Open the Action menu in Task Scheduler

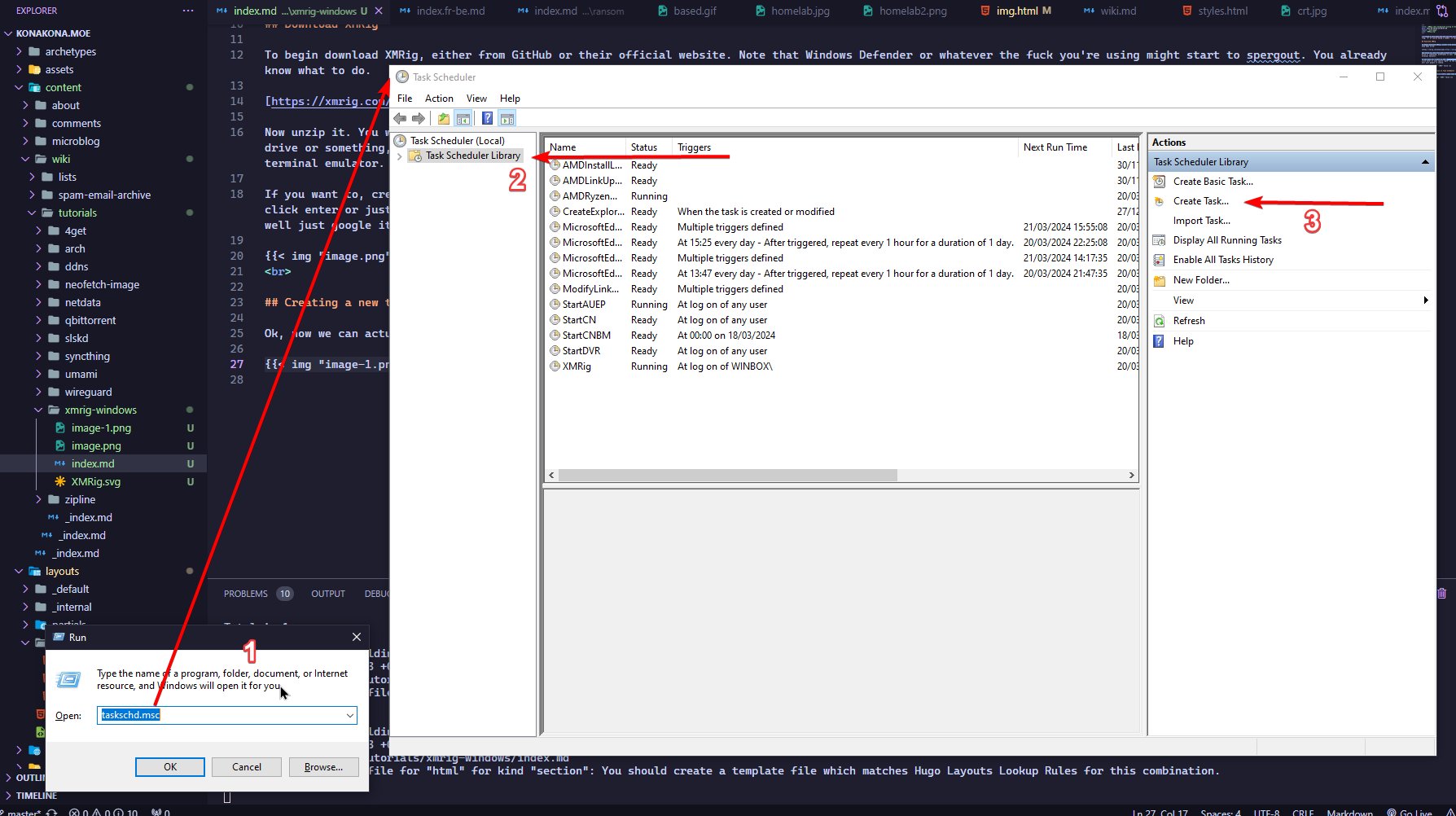(x=439, y=99)
